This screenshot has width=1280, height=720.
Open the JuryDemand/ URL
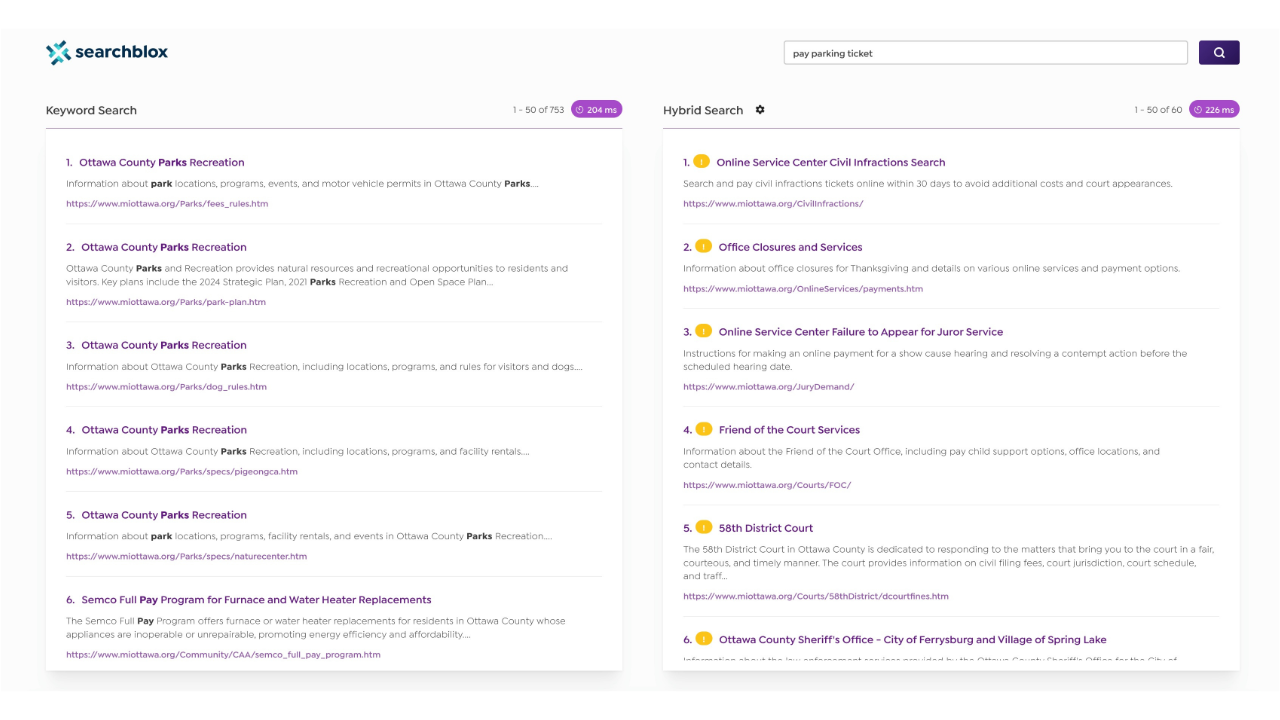(769, 387)
